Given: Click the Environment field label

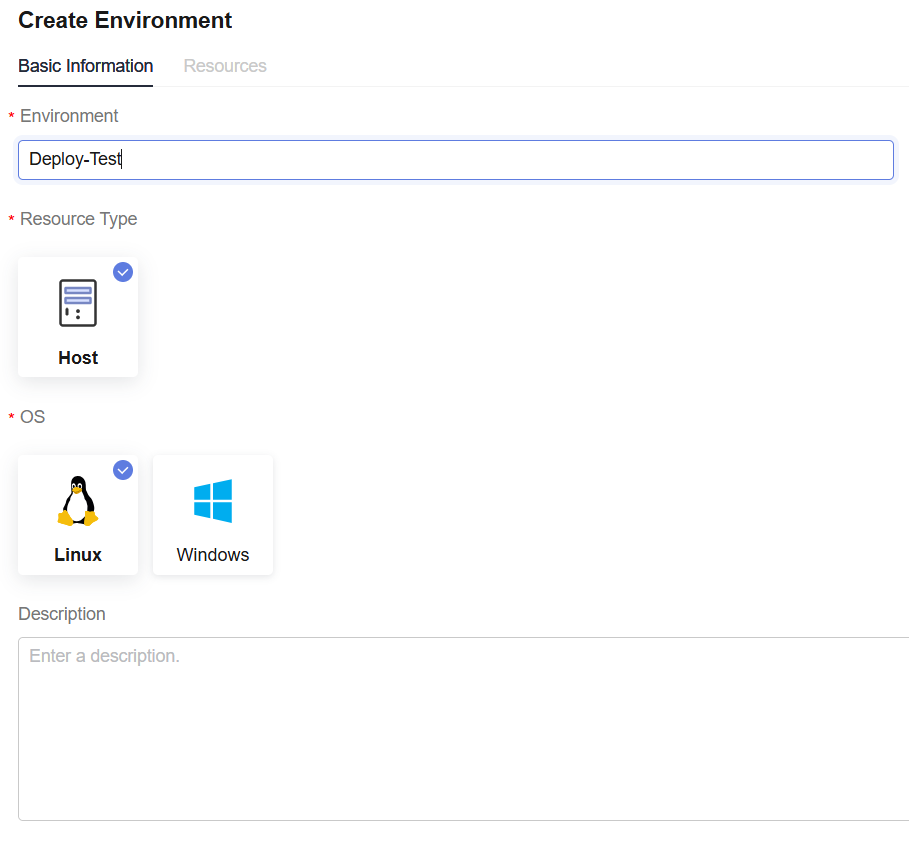Looking at the screenshot, I should 69,116.
